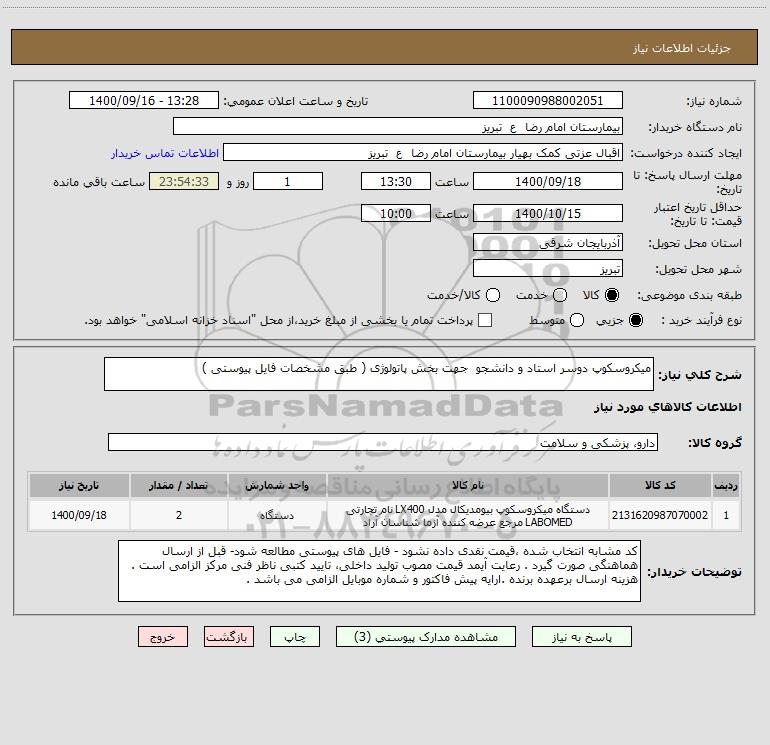
Task: Click the remaining time countdown 23:54:33
Action: pos(184,181)
